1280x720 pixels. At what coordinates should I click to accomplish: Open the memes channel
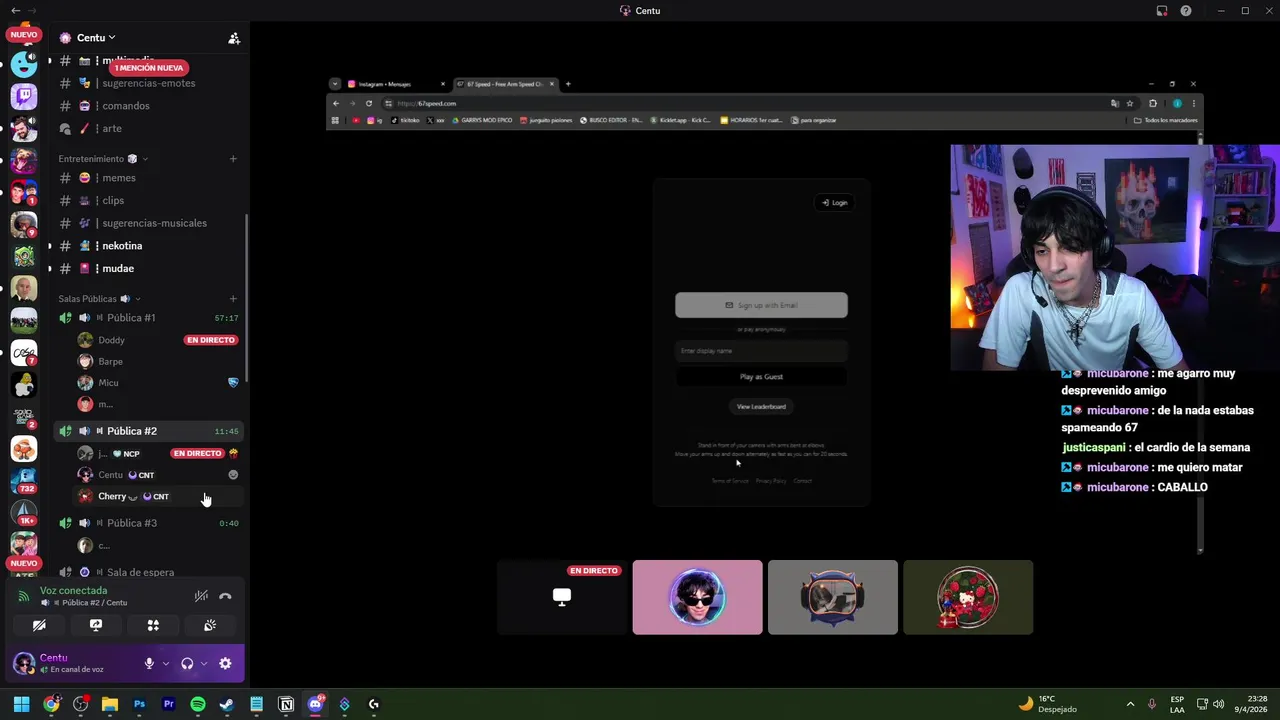[x=147, y=178]
